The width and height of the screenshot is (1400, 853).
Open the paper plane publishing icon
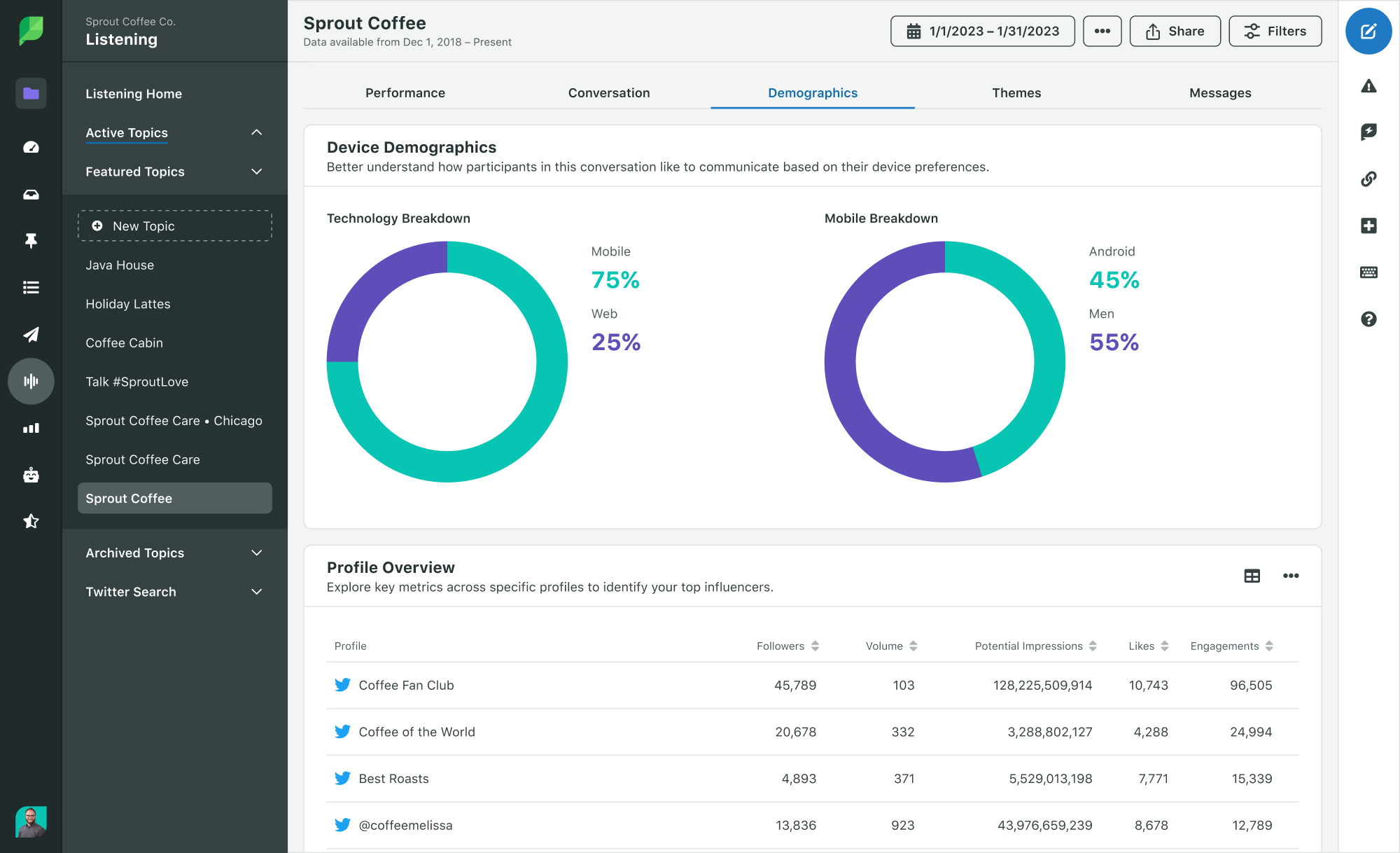(x=31, y=334)
